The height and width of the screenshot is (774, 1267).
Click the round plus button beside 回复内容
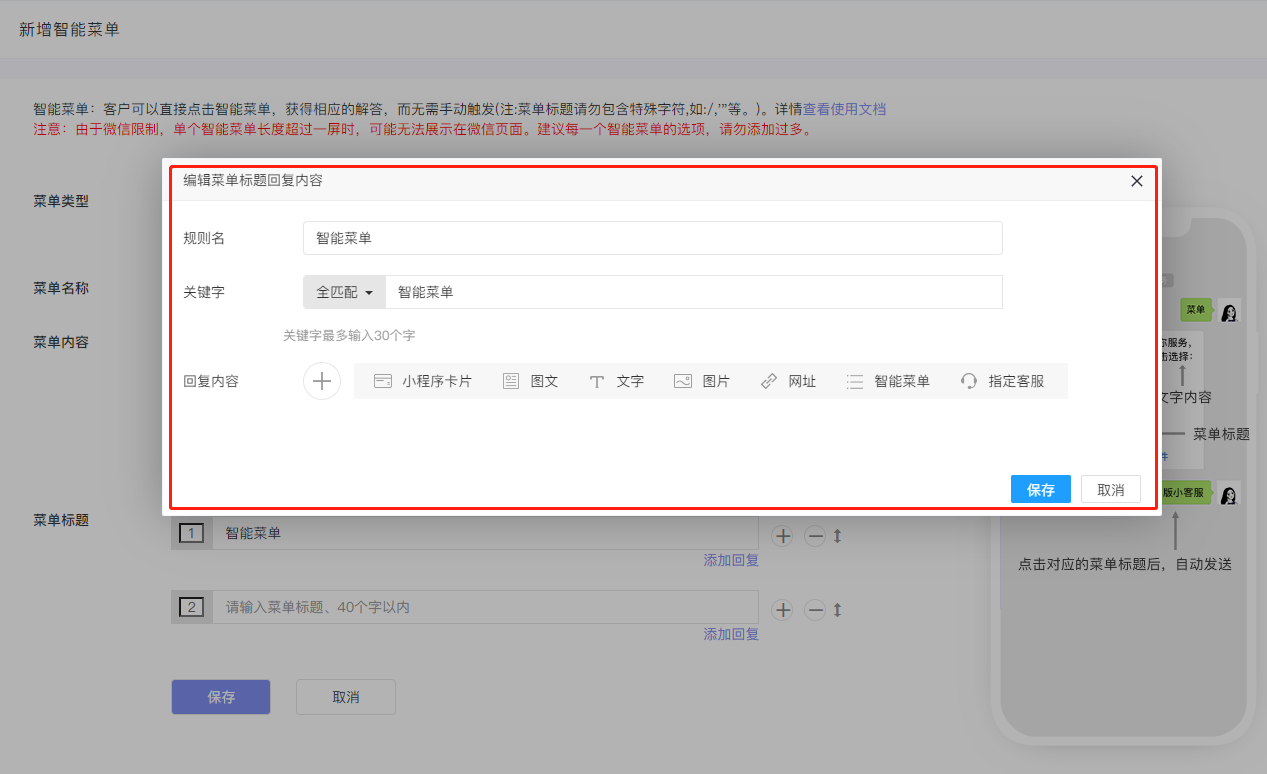click(x=322, y=381)
